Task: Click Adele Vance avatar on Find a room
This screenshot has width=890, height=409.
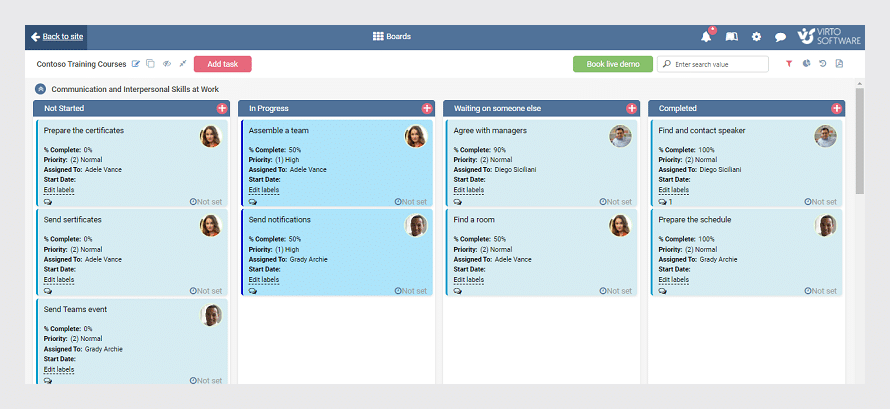Action: point(620,226)
